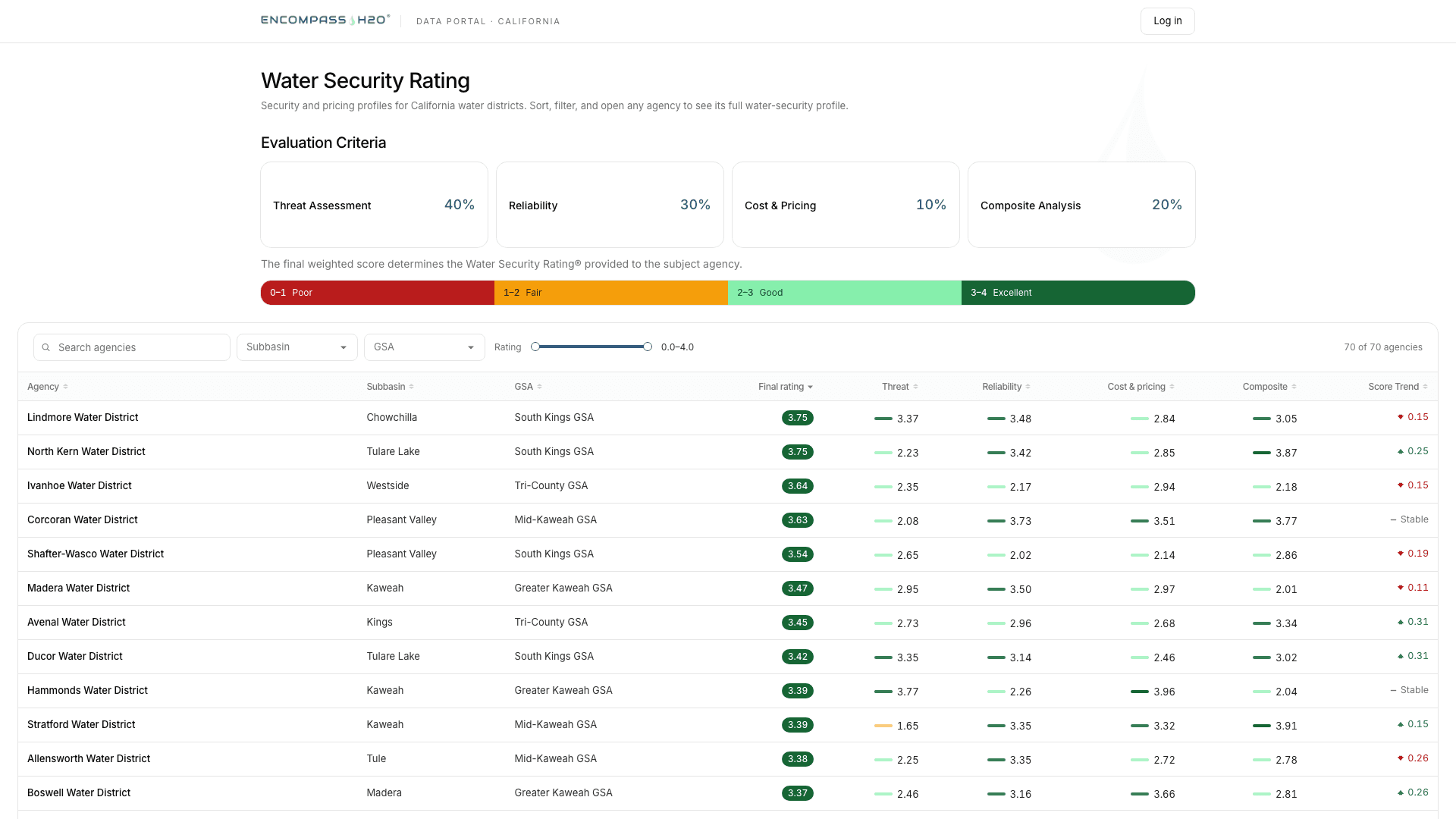Click the 70 of 70 agencies count
The width and height of the screenshot is (1456, 819).
coord(1383,347)
